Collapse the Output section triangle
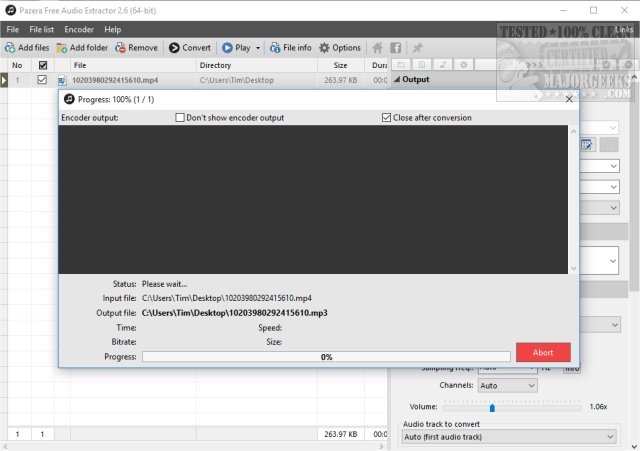Viewport: 640px width, 451px height. coord(397,79)
